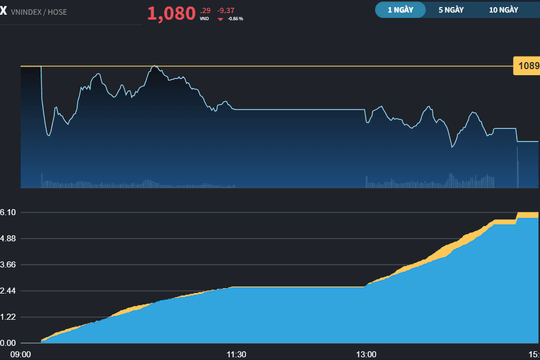Click the VNINDEX / HOSE label
Viewport: 540px width, 360px height.
point(39,12)
